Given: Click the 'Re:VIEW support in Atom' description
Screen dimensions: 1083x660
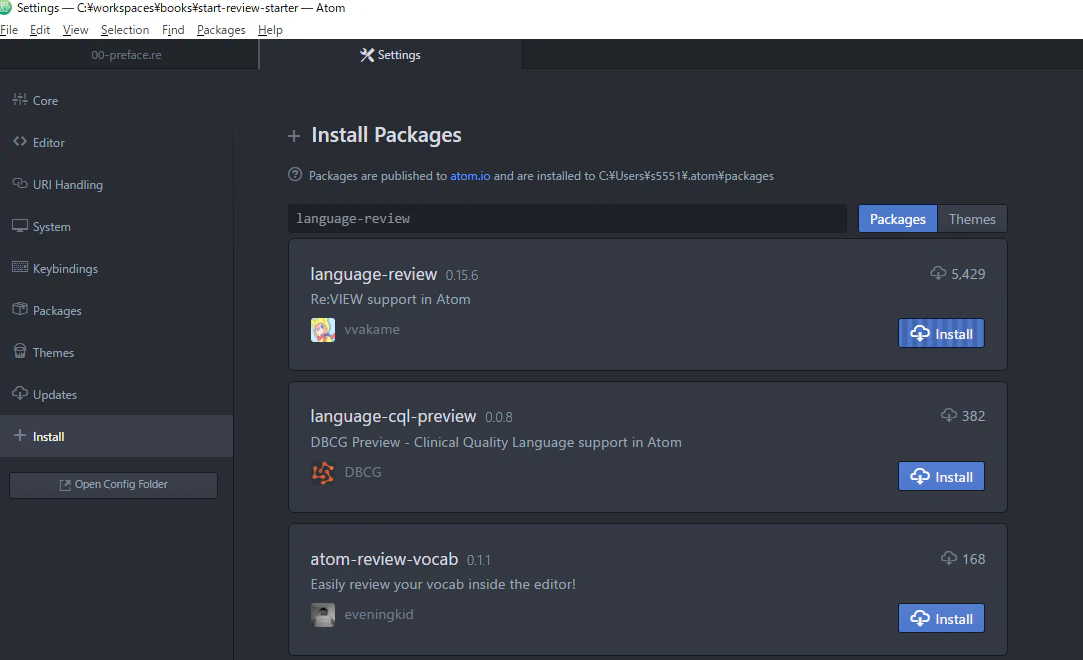Looking at the screenshot, I should (x=390, y=300).
